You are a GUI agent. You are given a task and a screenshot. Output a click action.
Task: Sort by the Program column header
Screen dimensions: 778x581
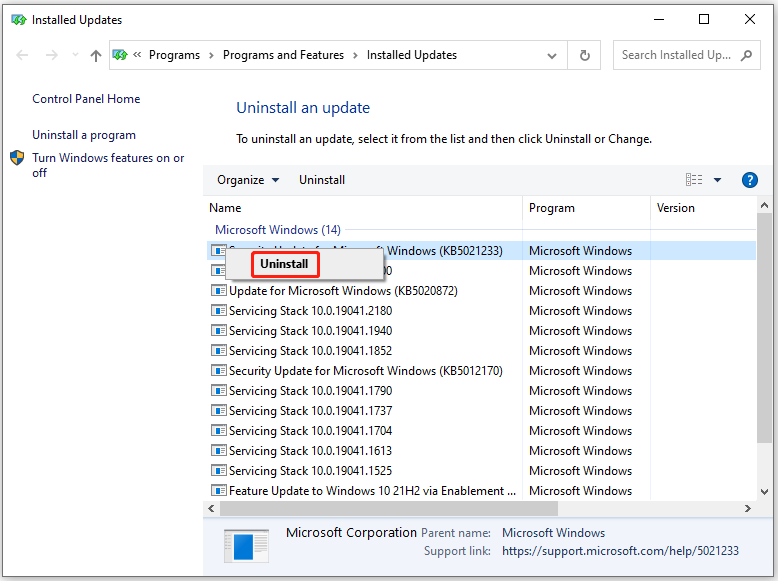586,208
